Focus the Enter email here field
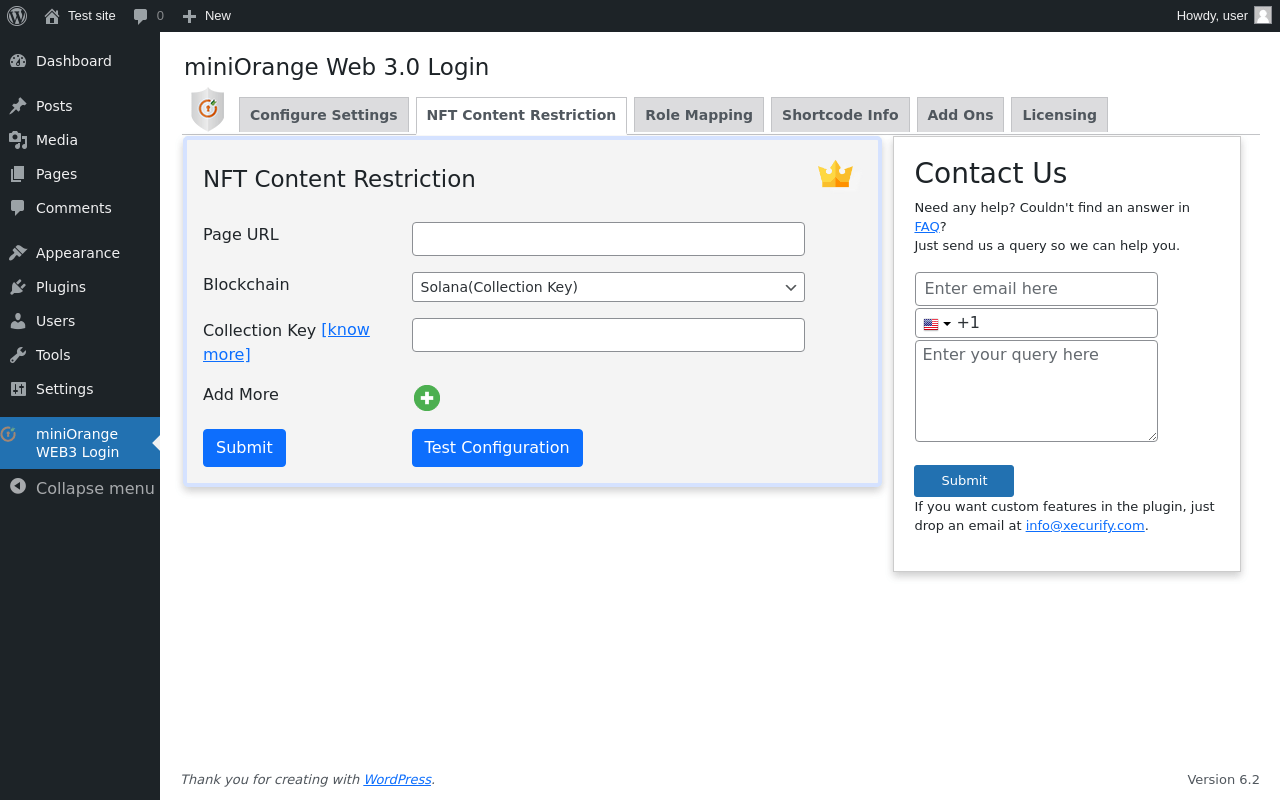1280x800 pixels. click(x=1036, y=289)
